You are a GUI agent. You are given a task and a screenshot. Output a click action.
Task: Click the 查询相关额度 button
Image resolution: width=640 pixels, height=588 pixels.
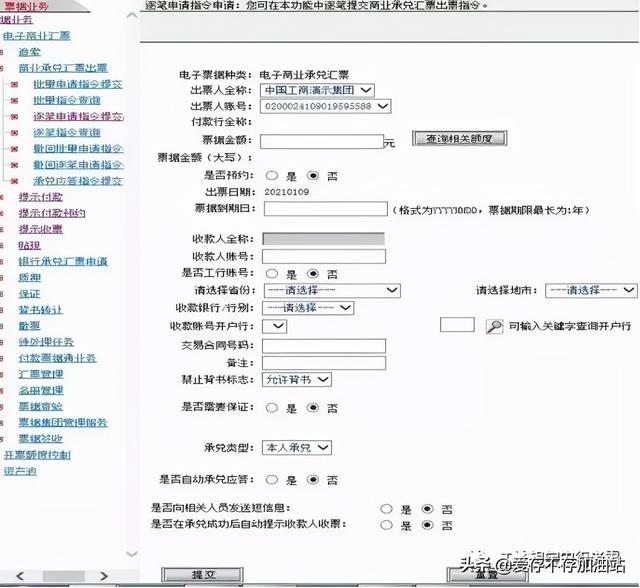point(459,139)
